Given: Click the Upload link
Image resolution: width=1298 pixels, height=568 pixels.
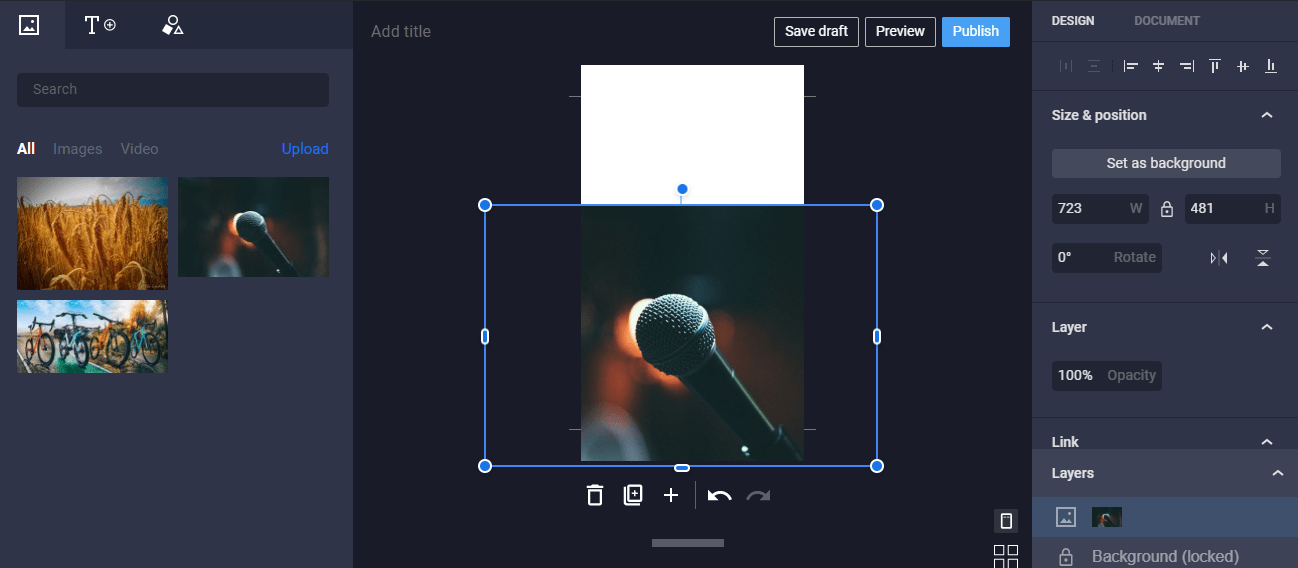Looking at the screenshot, I should click(x=305, y=149).
